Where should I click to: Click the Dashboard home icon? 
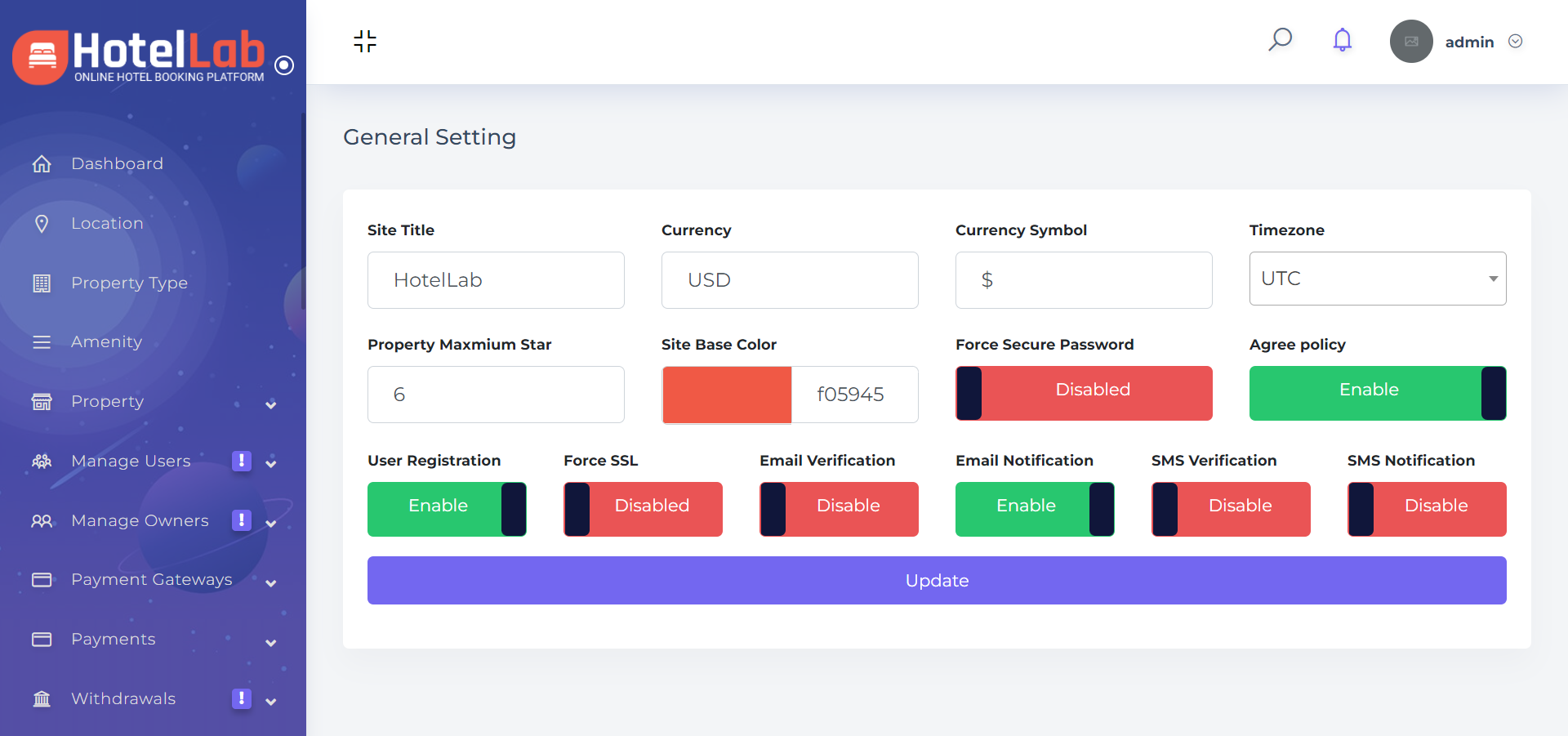(x=42, y=164)
